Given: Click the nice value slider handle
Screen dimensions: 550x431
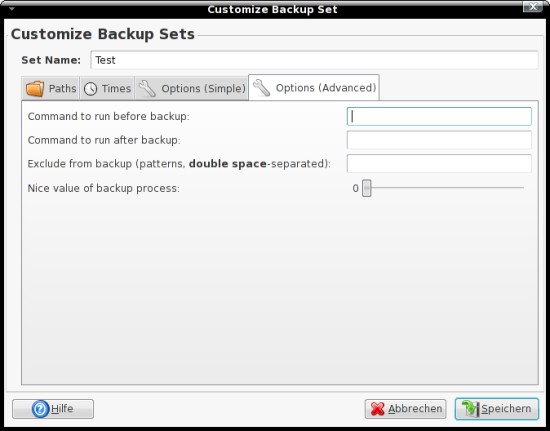Looking at the screenshot, I should coord(367,188).
